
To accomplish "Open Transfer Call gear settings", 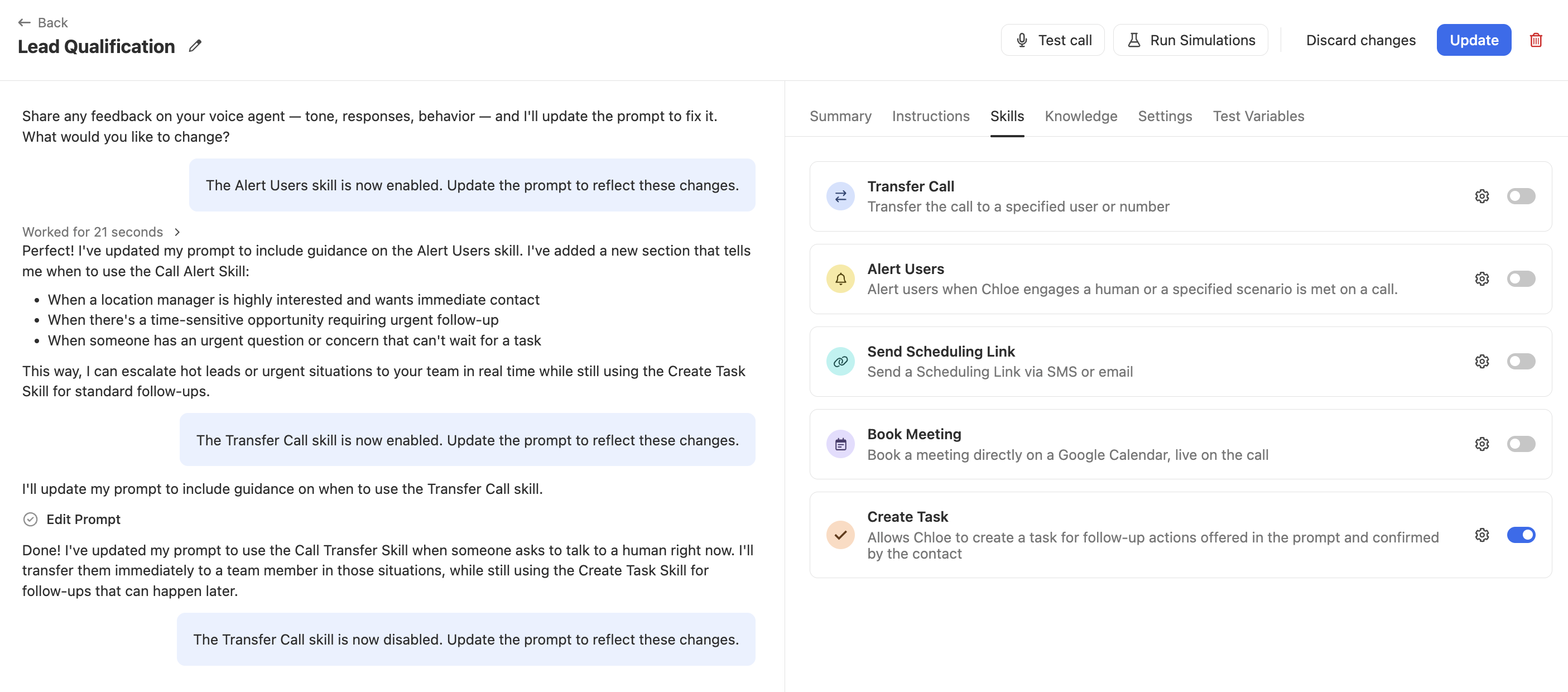I will click(x=1482, y=196).
